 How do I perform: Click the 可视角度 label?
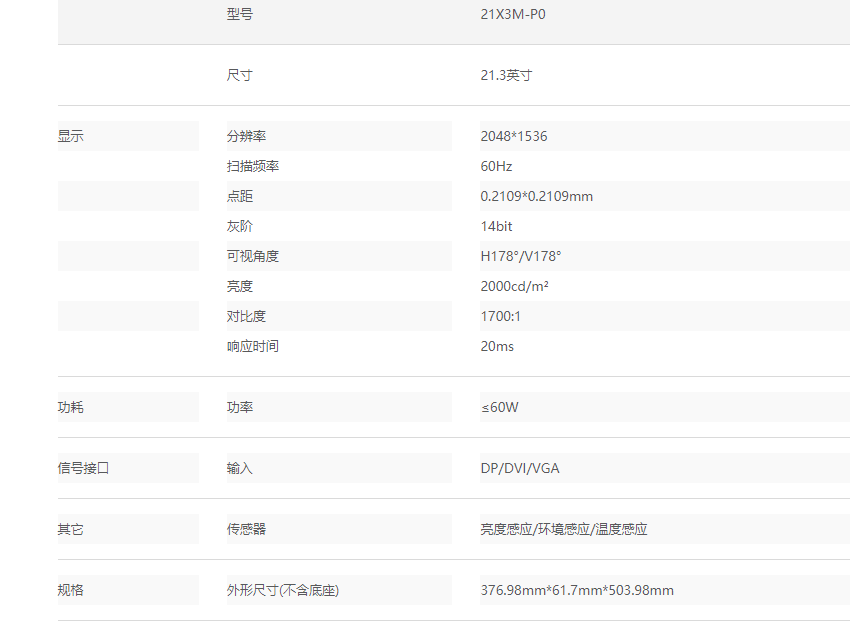[253, 256]
